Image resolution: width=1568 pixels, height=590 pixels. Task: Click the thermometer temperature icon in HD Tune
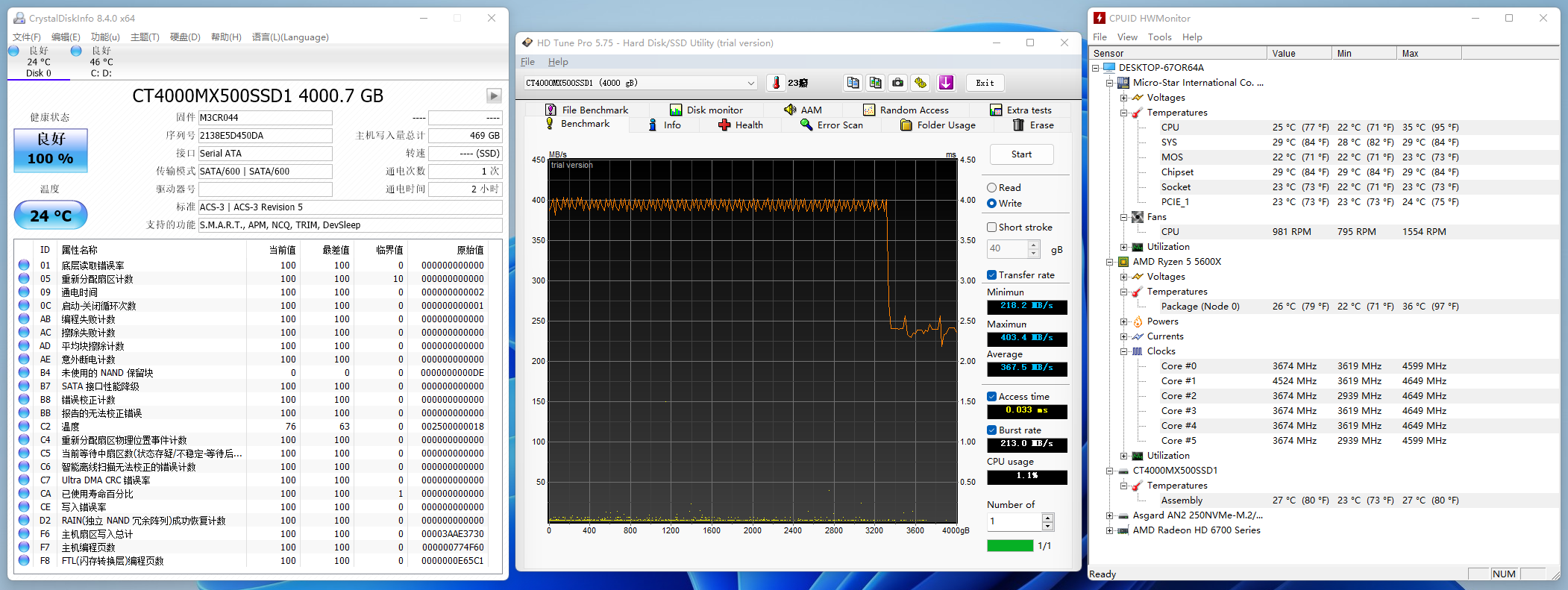[x=776, y=83]
